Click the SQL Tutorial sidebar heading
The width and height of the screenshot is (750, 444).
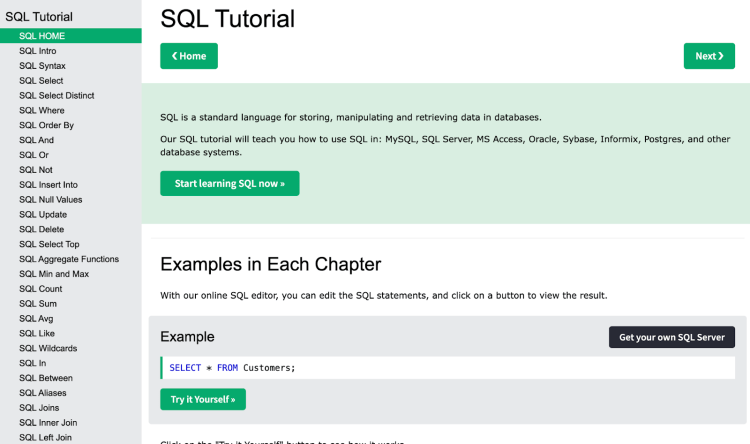[x=39, y=17]
